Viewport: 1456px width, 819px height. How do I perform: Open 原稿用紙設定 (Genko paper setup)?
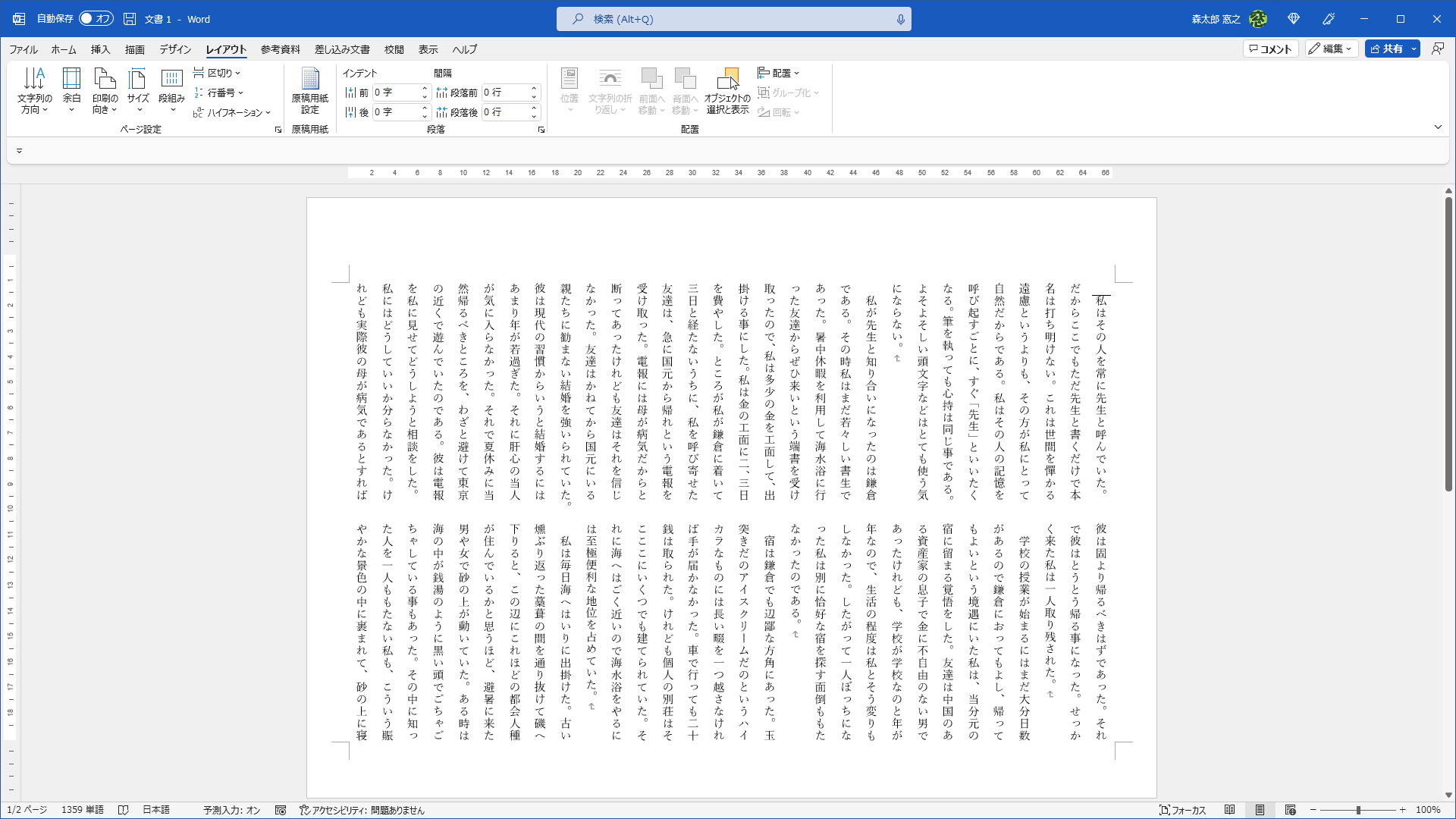click(309, 89)
